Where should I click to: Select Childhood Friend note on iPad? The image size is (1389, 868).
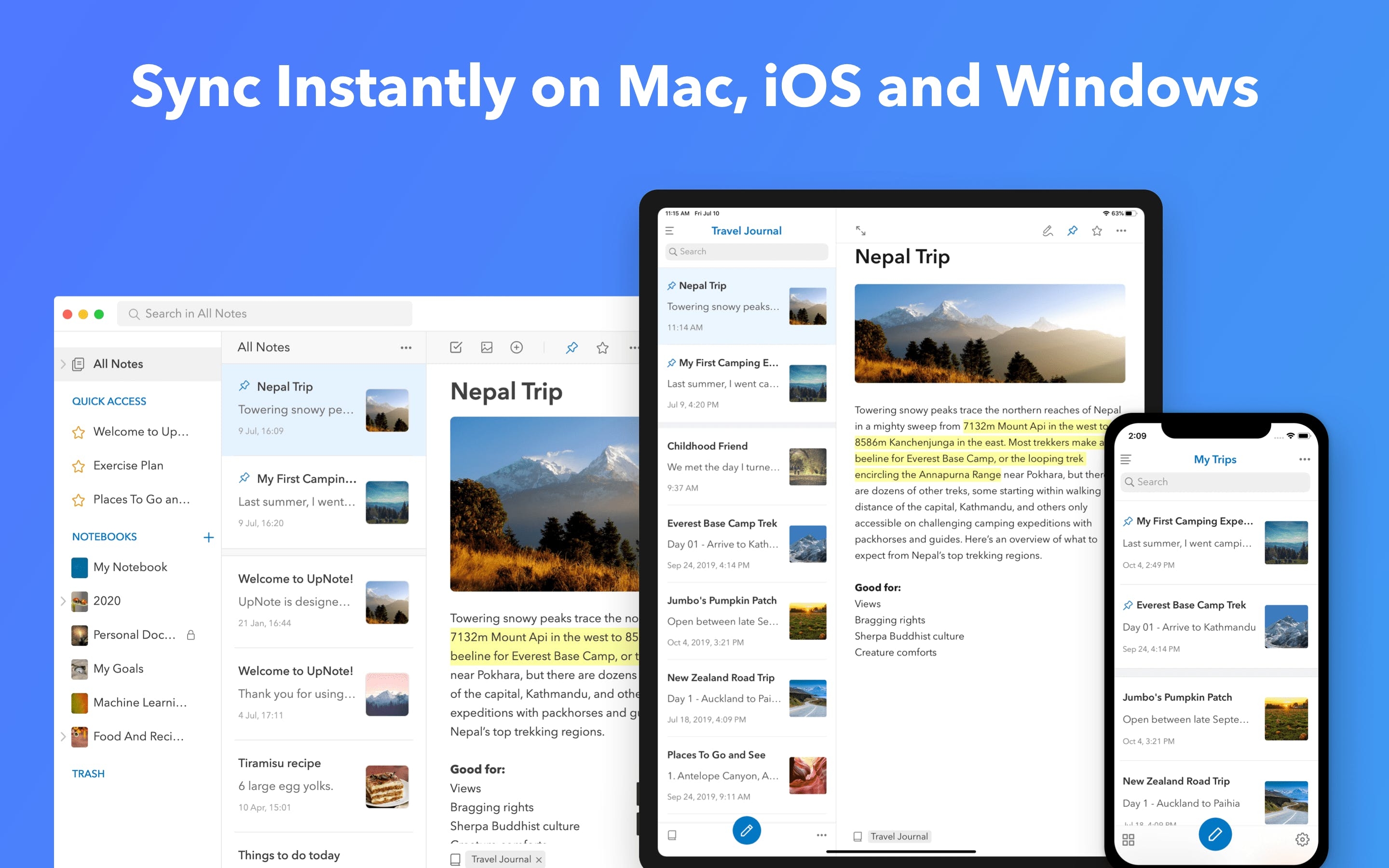(x=746, y=467)
